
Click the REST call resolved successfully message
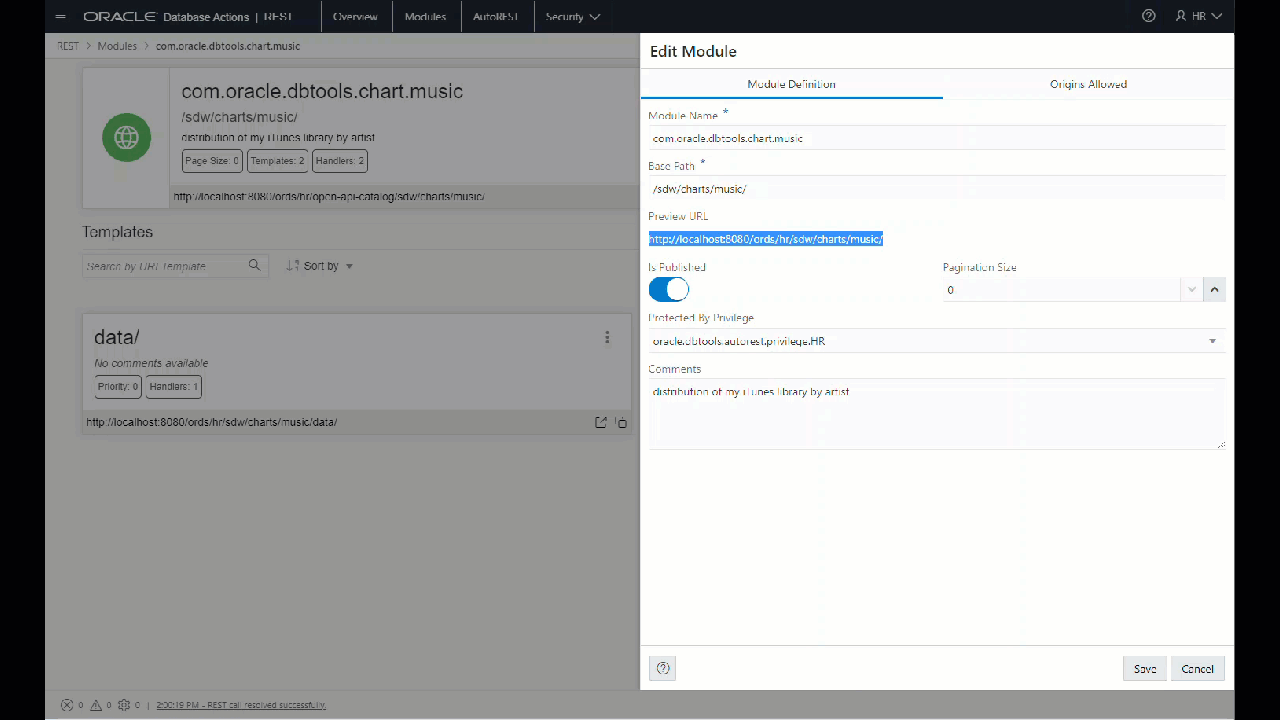pos(241,705)
